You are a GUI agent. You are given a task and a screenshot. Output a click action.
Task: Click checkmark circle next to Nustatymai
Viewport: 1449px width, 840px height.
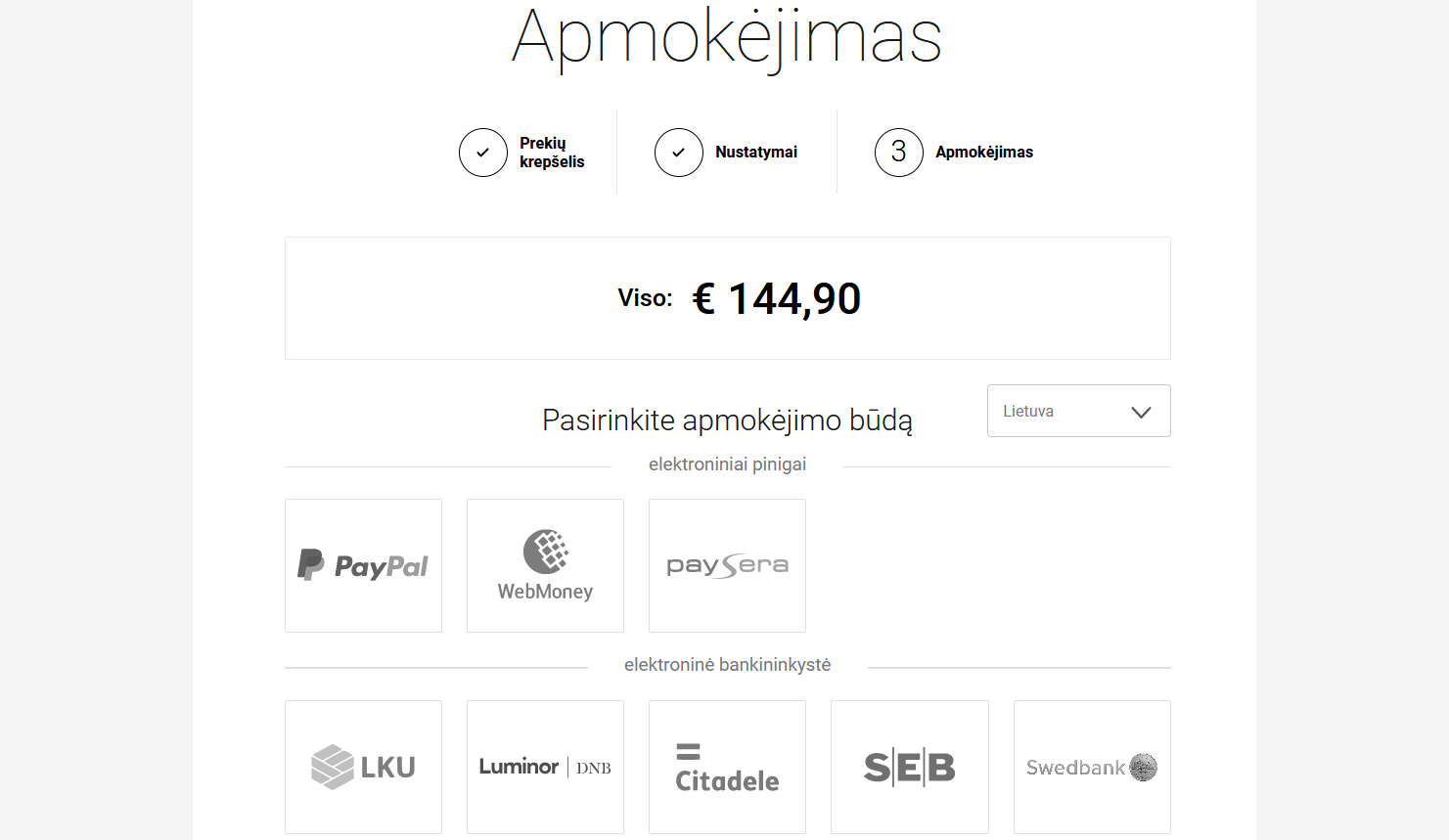click(x=679, y=153)
